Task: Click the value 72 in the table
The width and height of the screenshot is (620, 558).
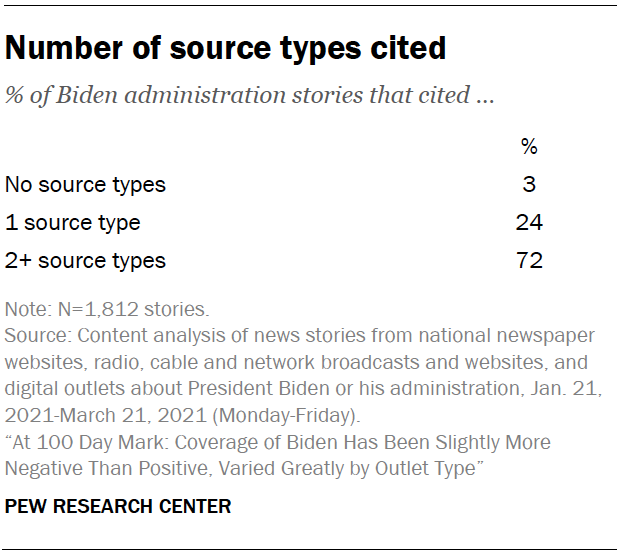Action: (x=529, y=261)
